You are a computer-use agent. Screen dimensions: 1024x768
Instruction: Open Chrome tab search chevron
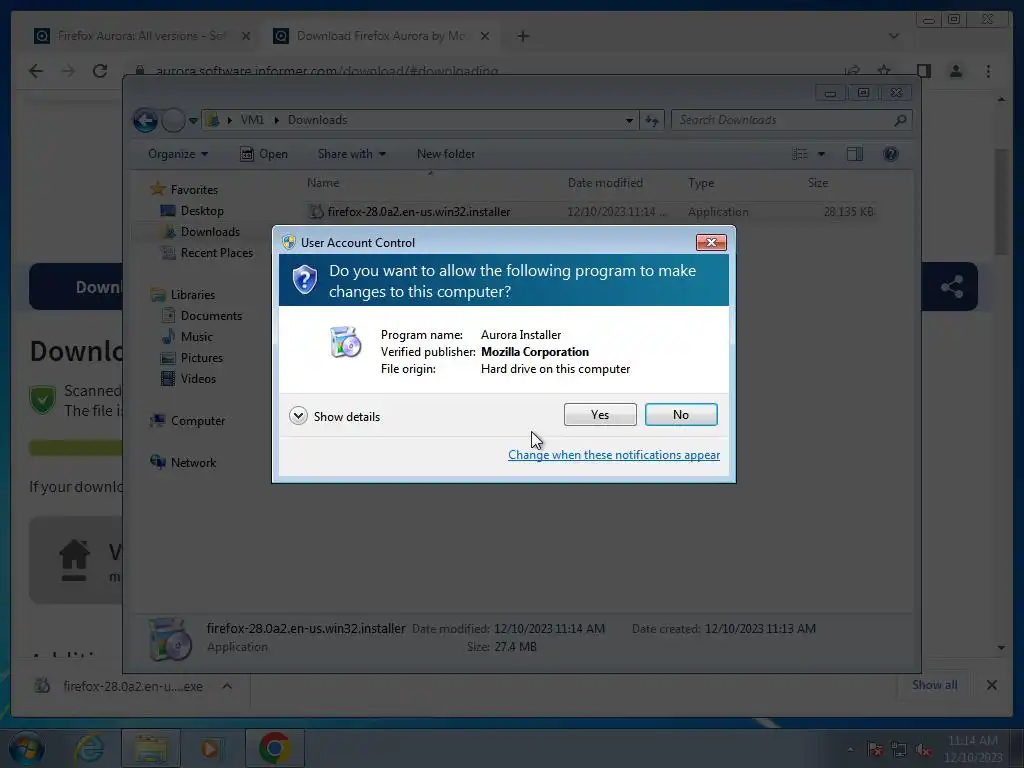(893, 36)
